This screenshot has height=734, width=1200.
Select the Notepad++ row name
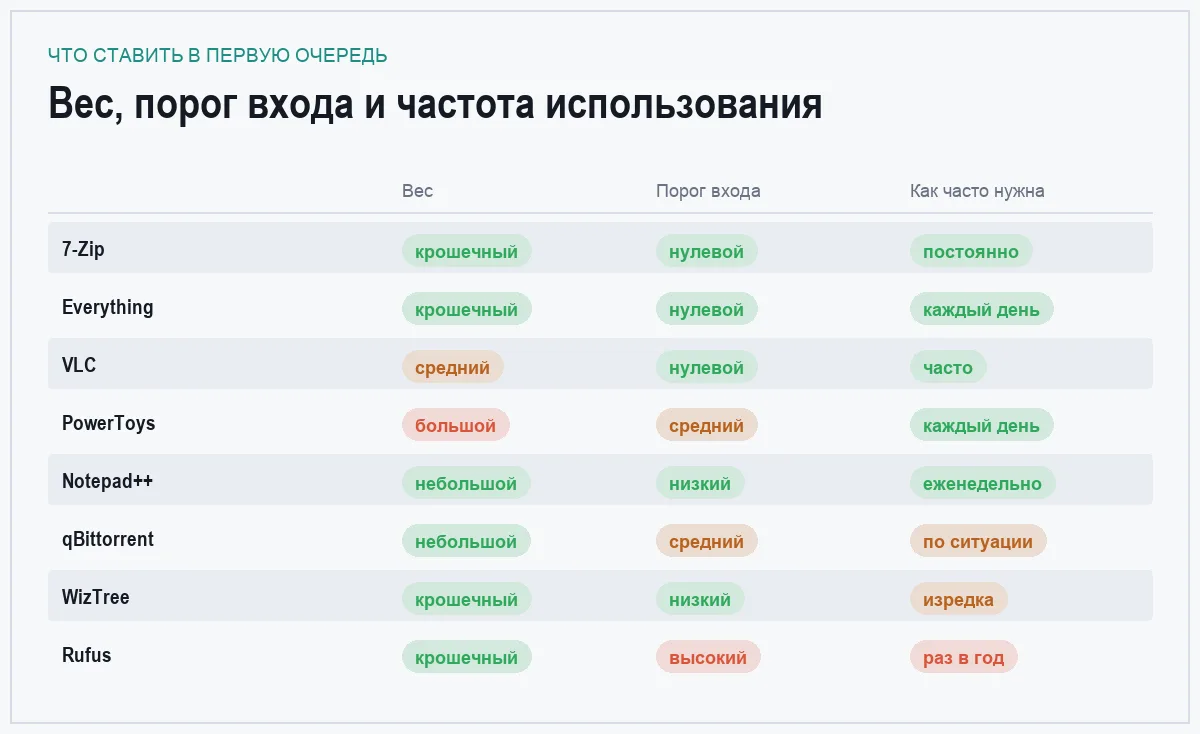coord(108,482)
